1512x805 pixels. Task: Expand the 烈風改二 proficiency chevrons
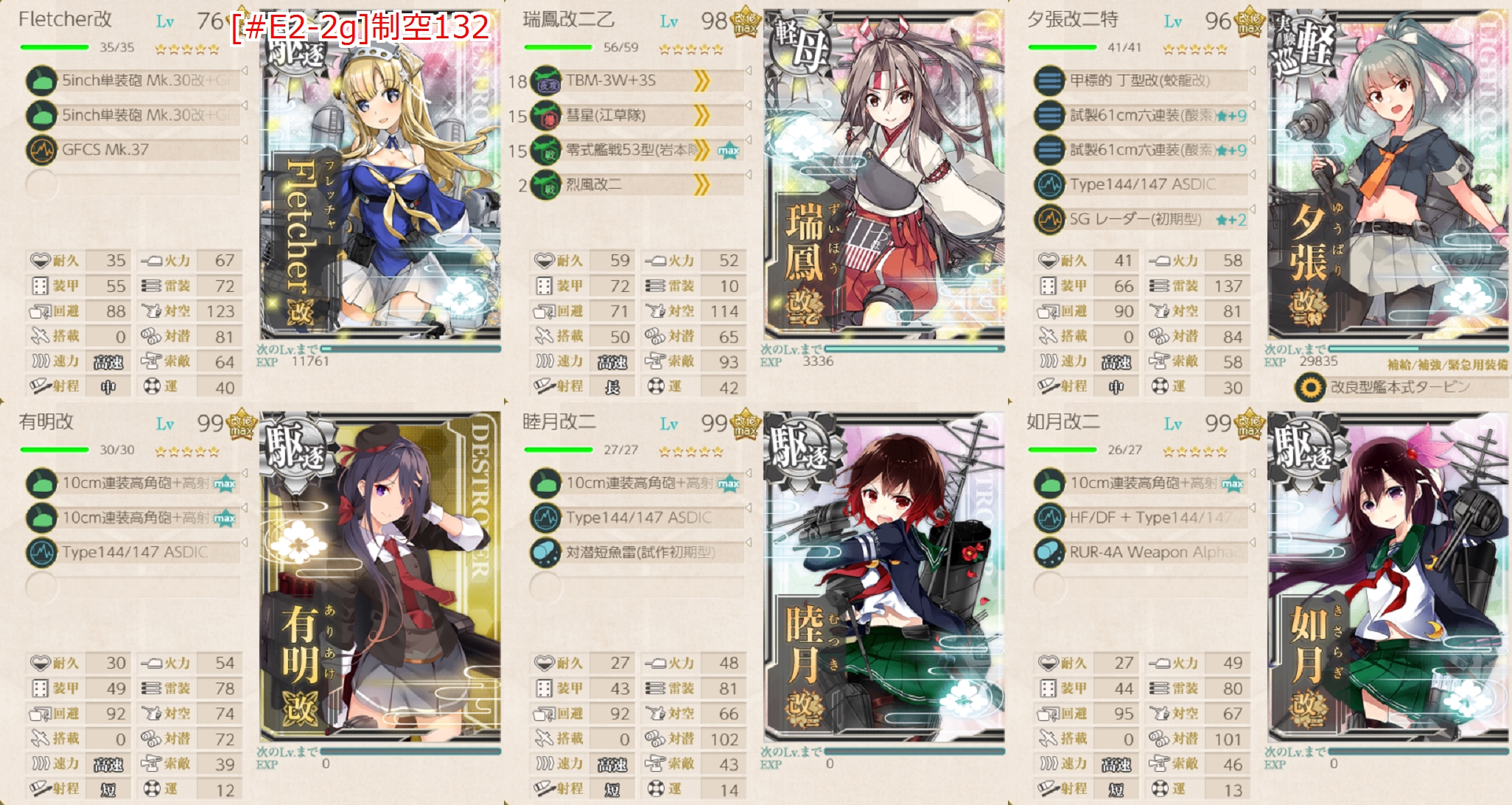(x=701, y=185)
